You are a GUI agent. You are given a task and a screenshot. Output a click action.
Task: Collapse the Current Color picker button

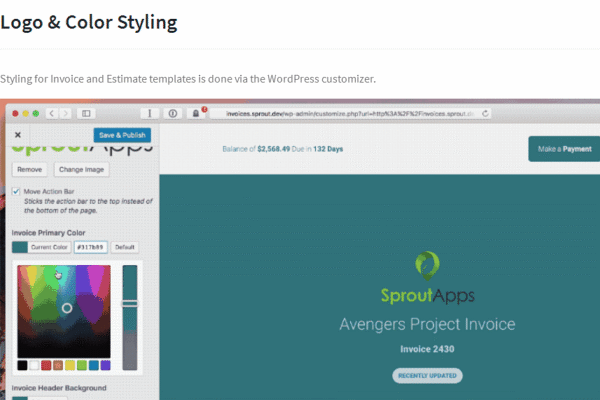40,247
